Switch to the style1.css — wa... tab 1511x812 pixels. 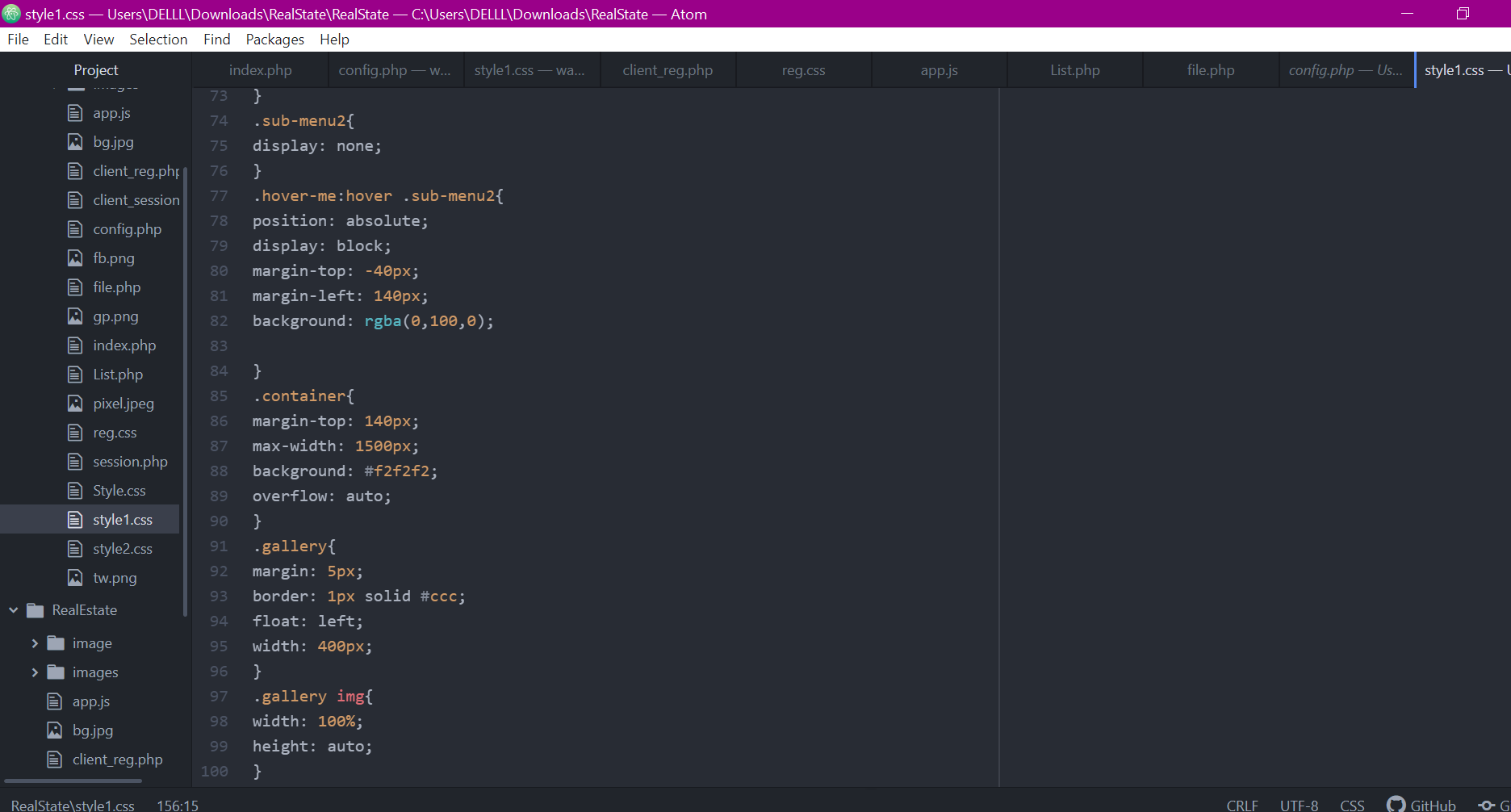click(530, 70)
